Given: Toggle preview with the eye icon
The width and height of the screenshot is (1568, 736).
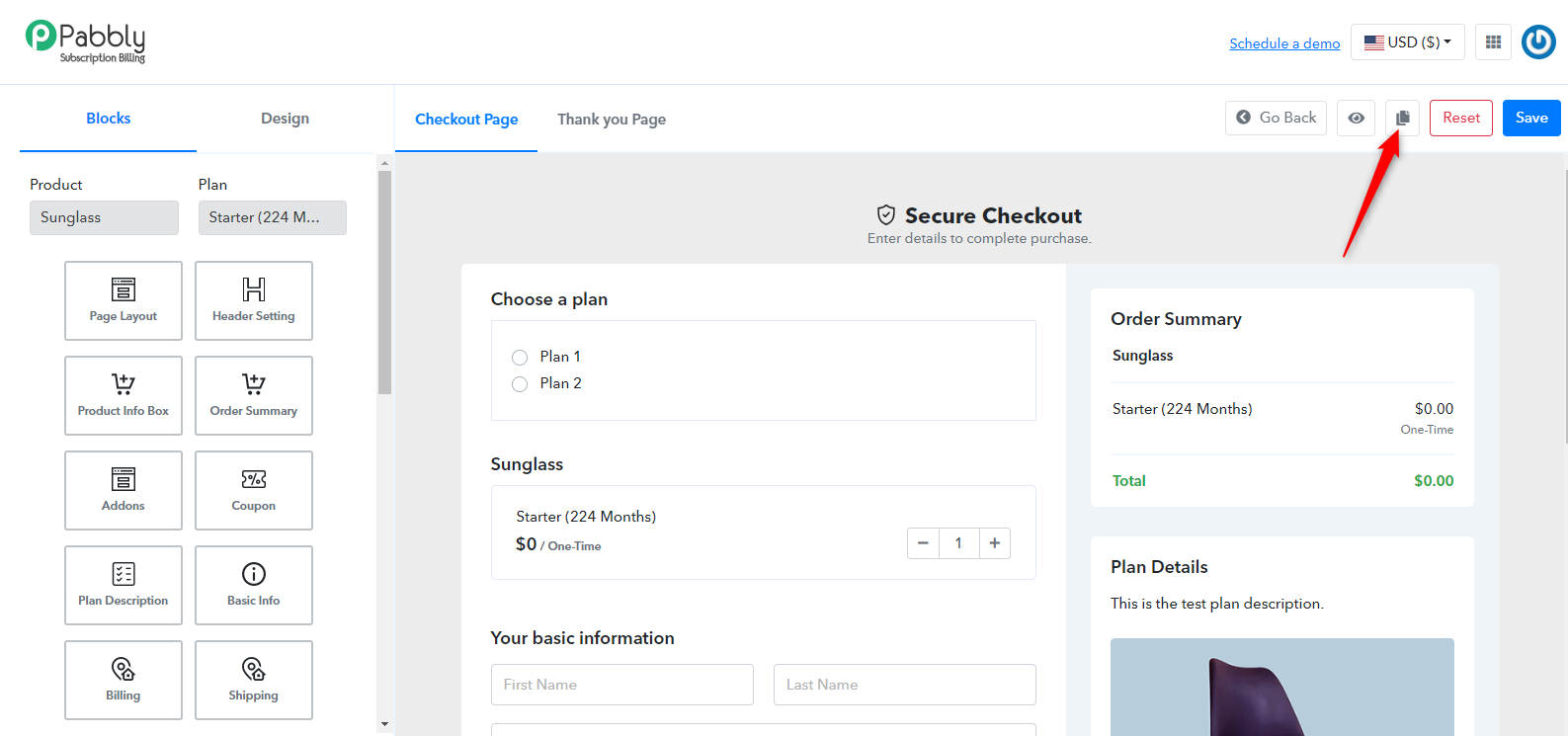Looking at the screenshot, I should (x=1357, y=118).
